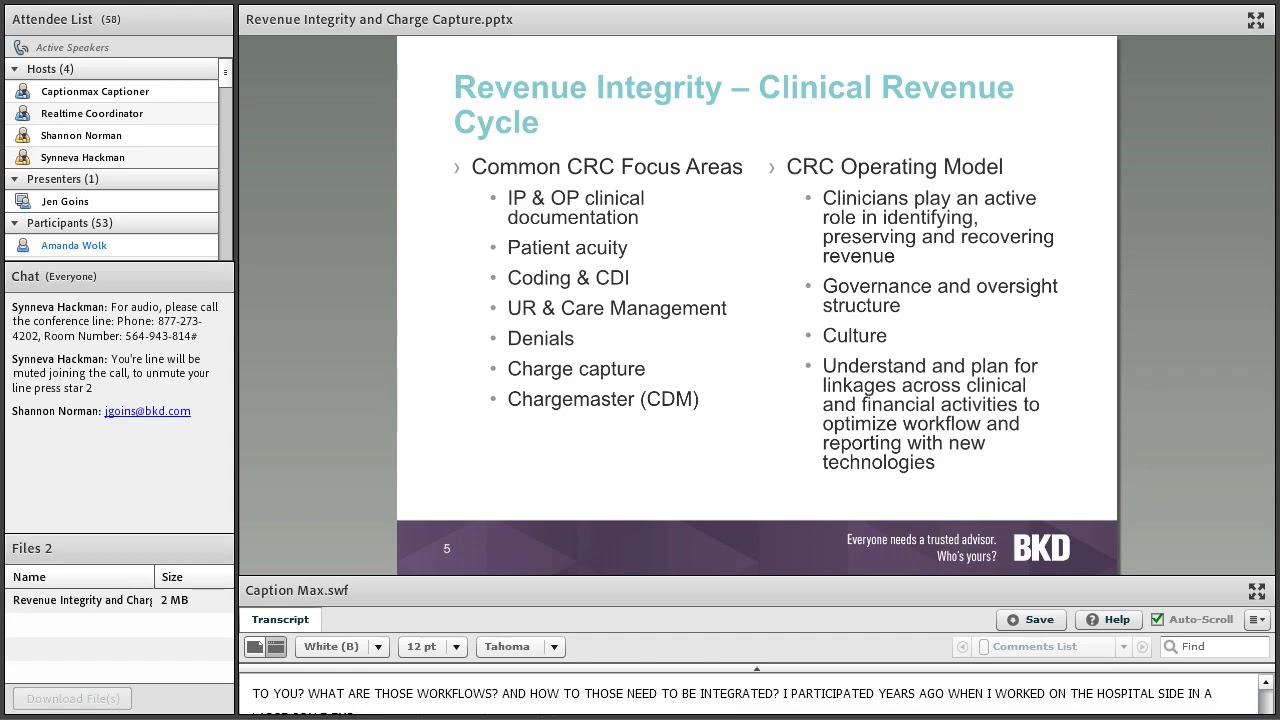Toggle the Auto-Scroll checkbox
This screenshot has height=720, width=1280.
pos(1157,620)
